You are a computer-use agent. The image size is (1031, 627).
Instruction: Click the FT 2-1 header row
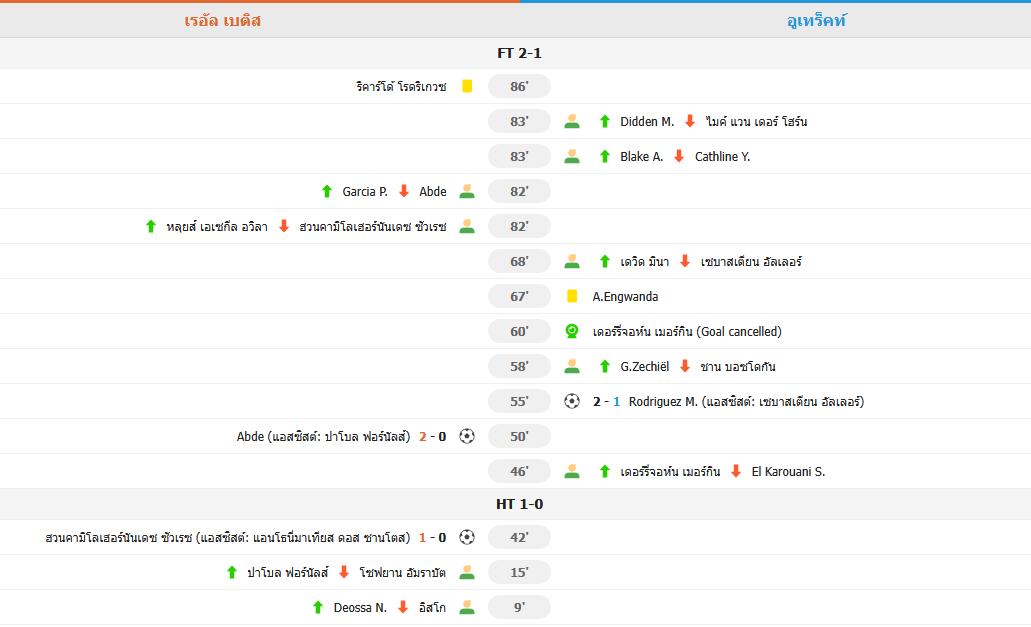point(519,53)
